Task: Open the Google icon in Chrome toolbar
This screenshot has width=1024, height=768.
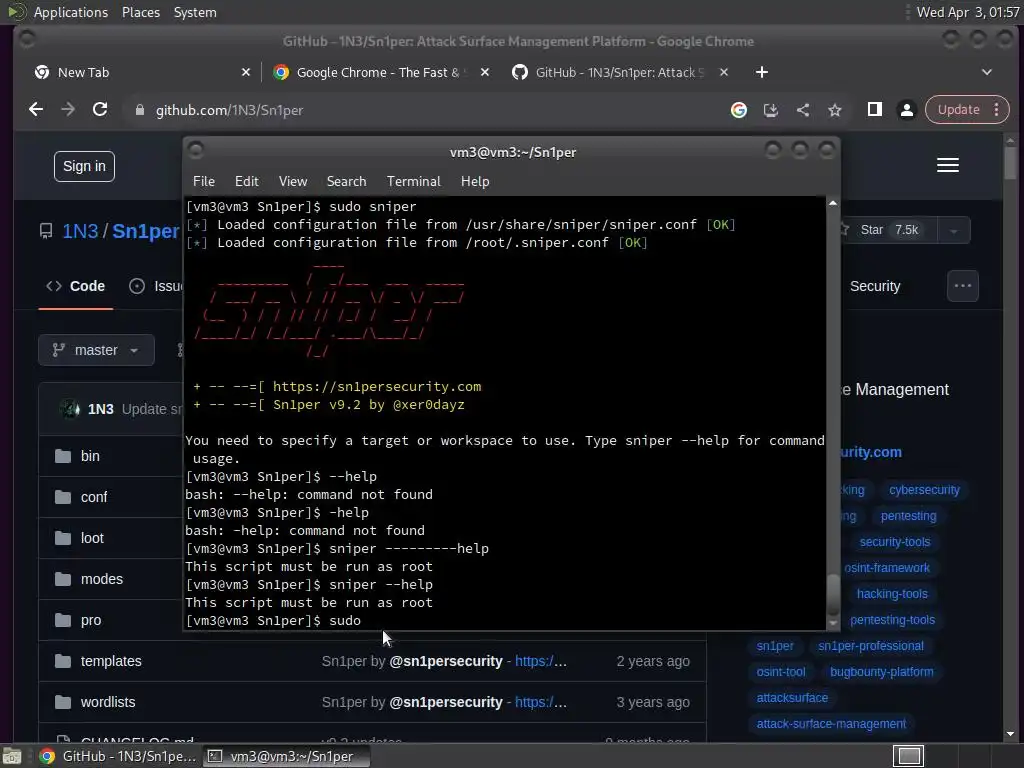Action: click(x=739, y=110)
